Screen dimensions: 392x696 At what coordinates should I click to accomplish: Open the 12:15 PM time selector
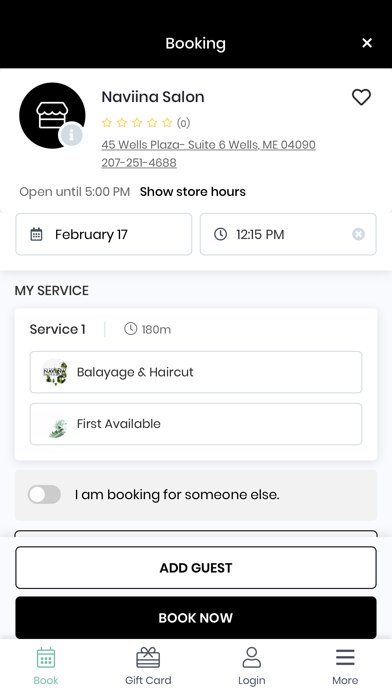288,234
